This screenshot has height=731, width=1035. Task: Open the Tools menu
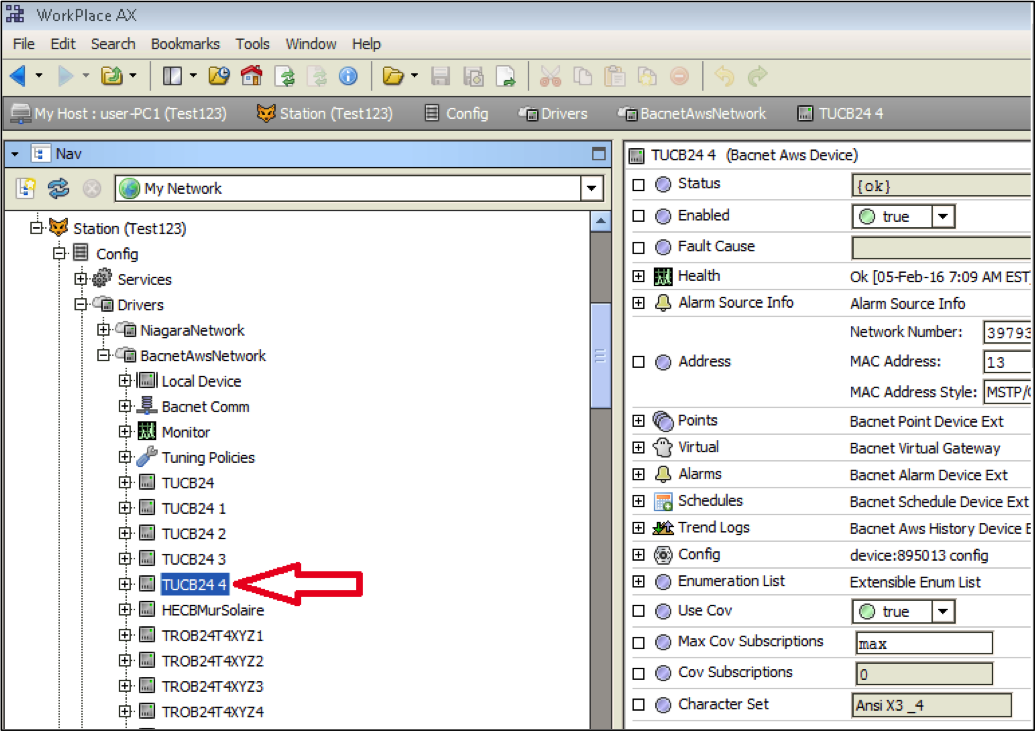(252, 44)
